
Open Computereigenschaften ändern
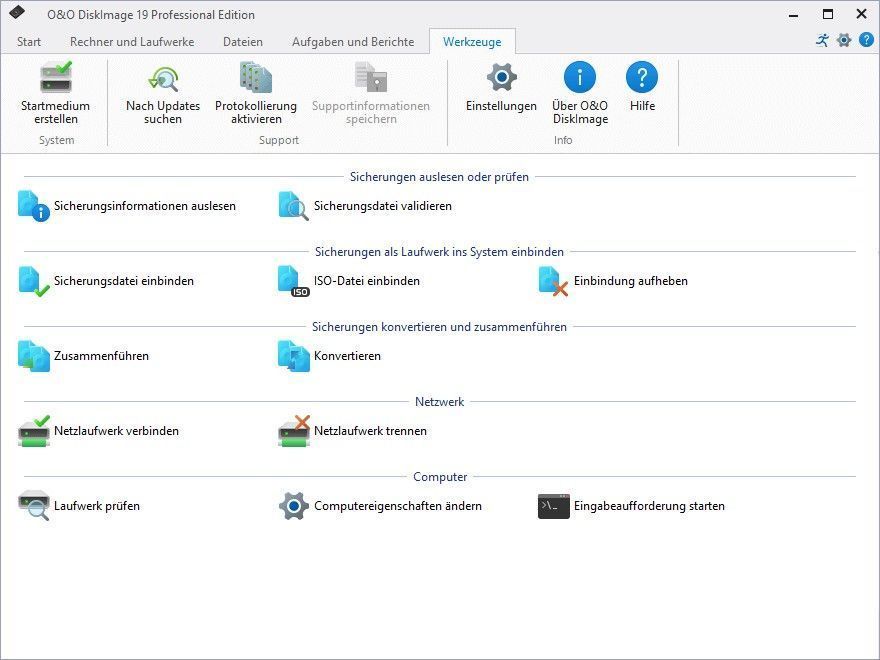381,506
